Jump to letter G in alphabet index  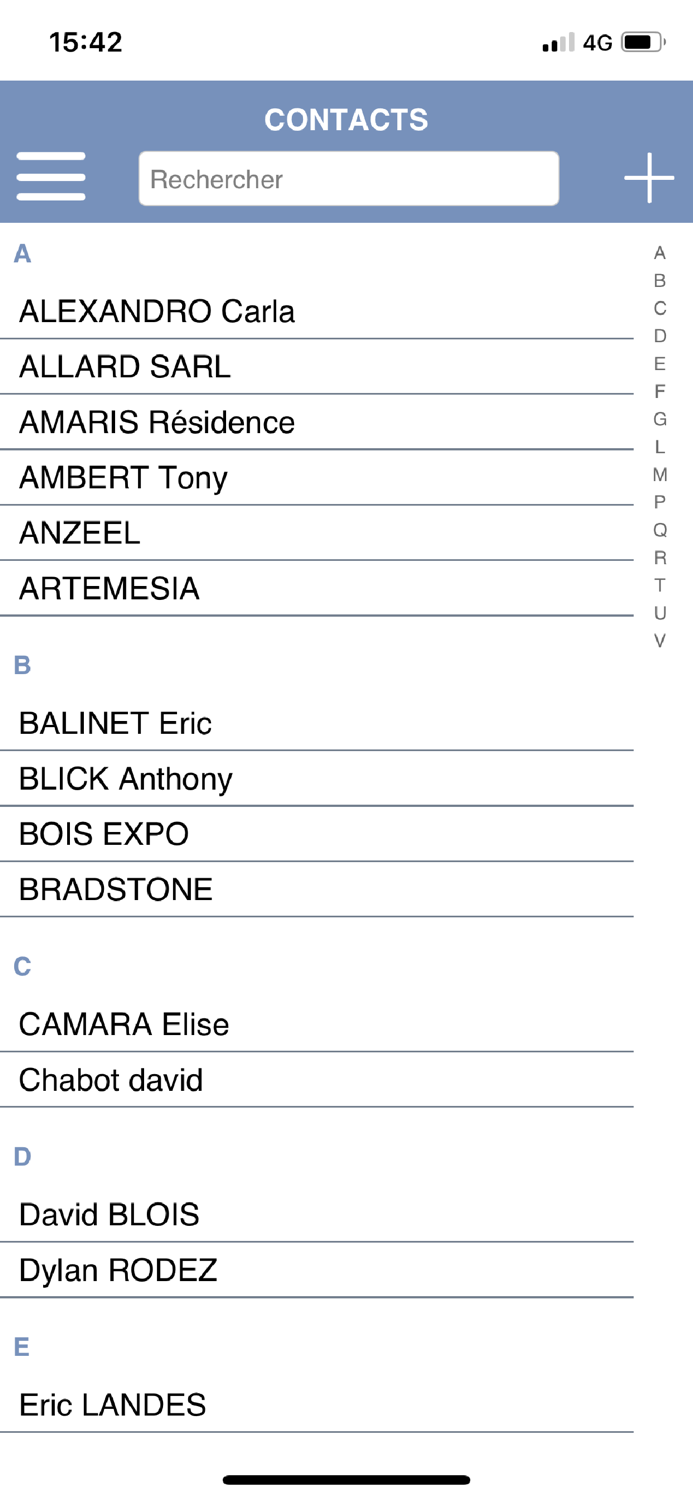pyautogui.click(x=660, y=419)
